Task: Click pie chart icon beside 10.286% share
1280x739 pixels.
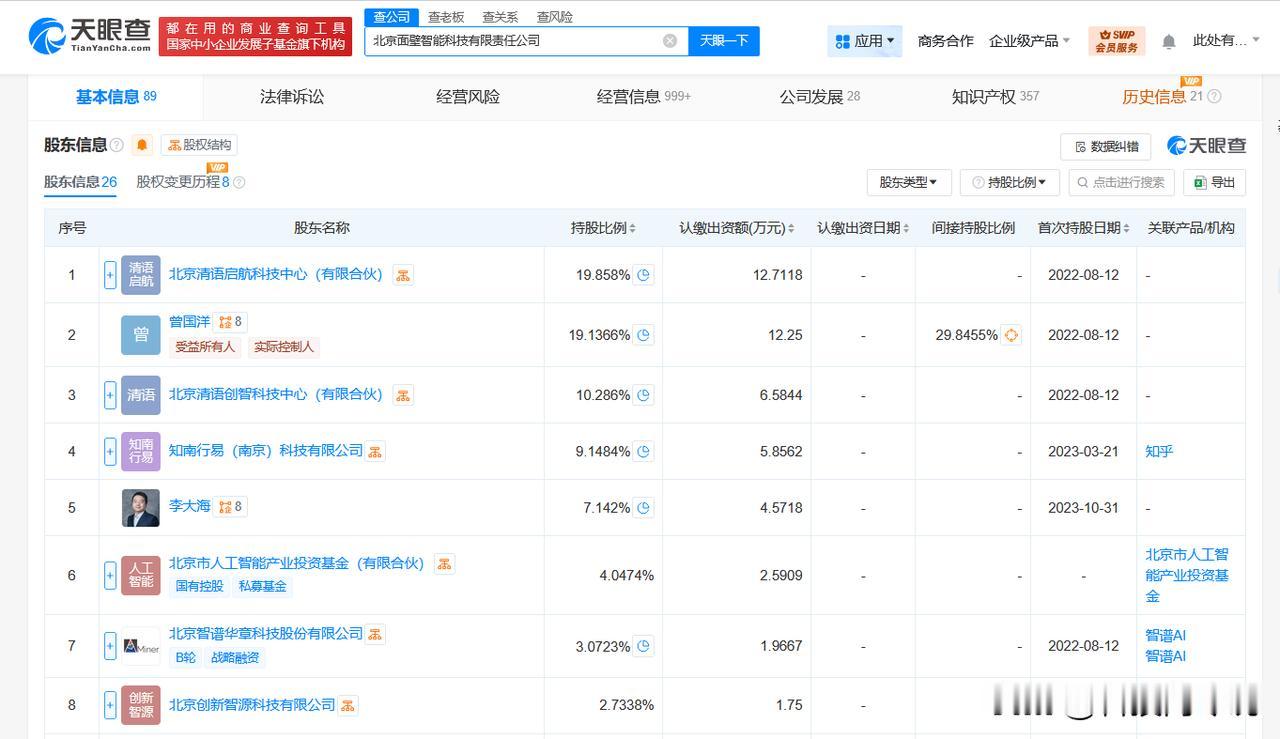Action: (644, 395)
